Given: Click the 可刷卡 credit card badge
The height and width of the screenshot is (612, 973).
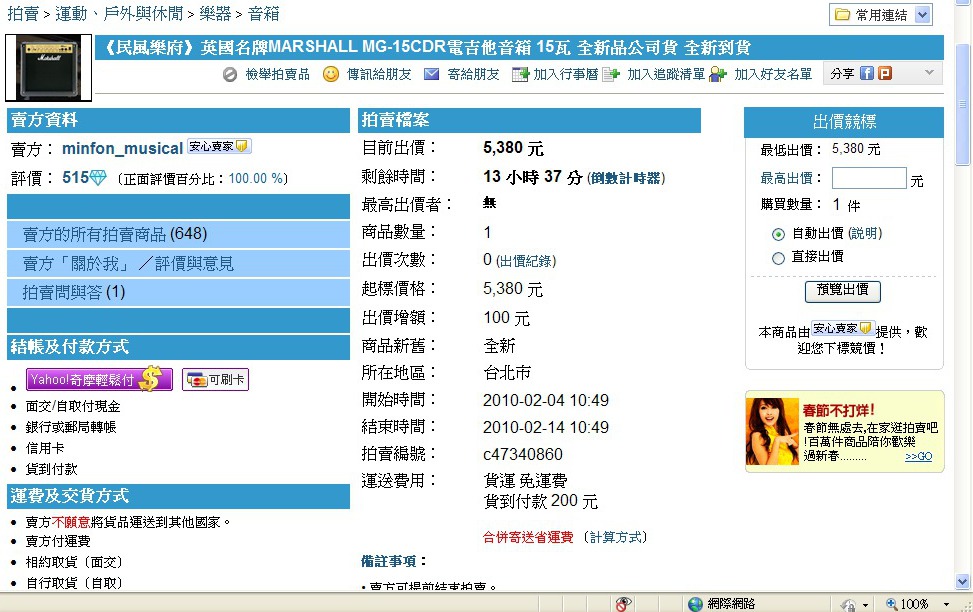Looking at the screenshot, I should coord(215,379).
